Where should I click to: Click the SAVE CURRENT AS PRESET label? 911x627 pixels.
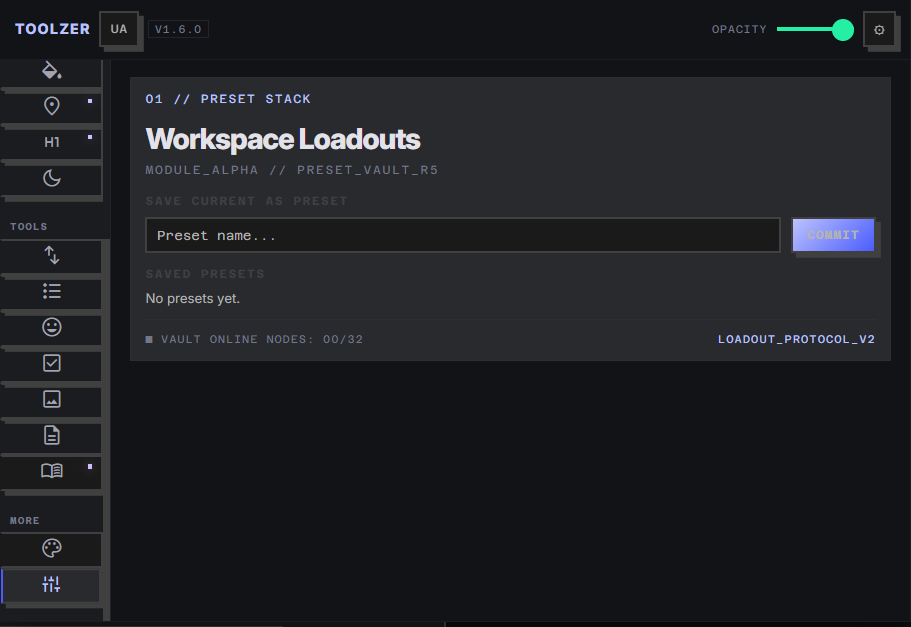[x=246, y=201]
